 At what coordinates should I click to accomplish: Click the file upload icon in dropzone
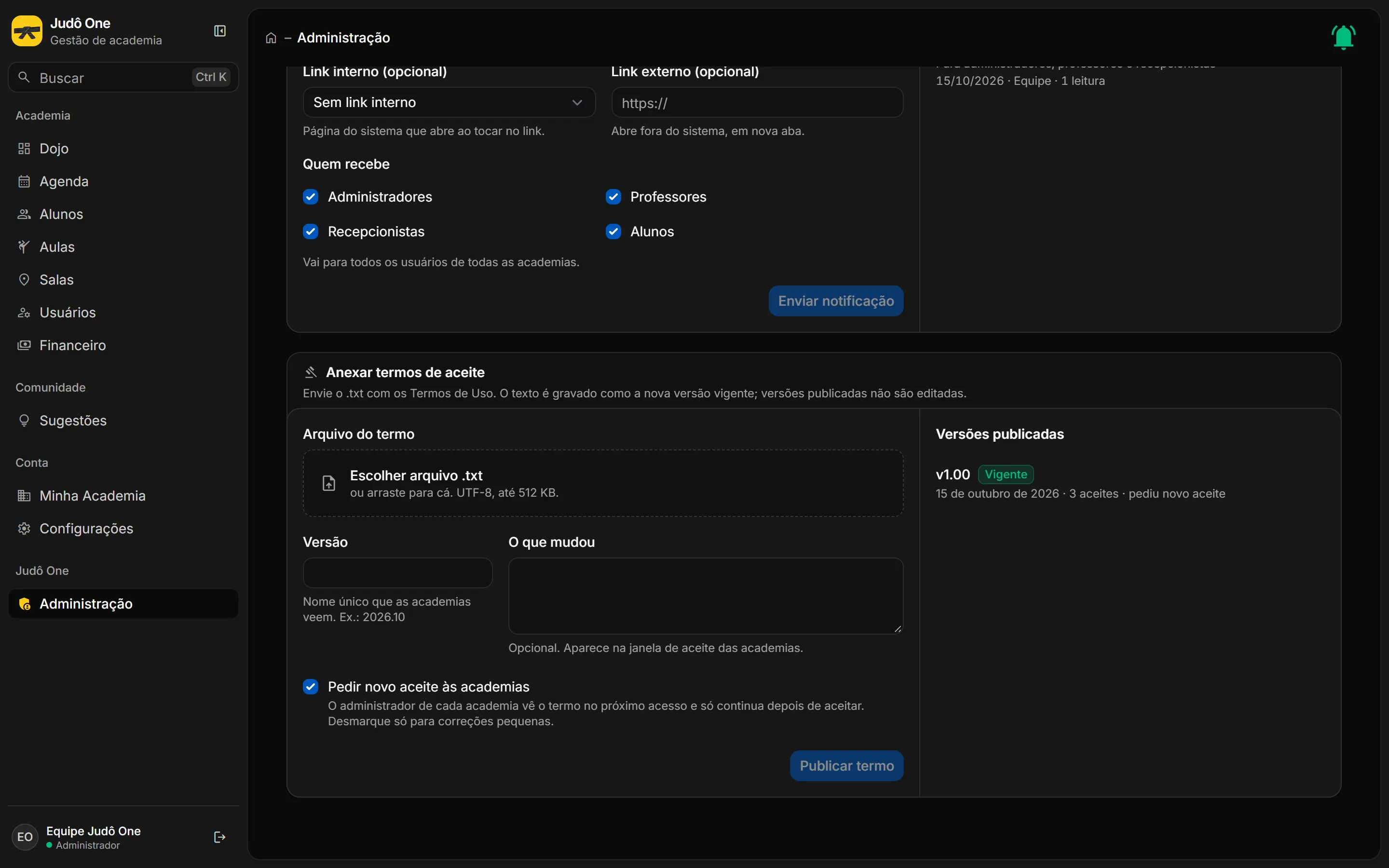(329, 483)
